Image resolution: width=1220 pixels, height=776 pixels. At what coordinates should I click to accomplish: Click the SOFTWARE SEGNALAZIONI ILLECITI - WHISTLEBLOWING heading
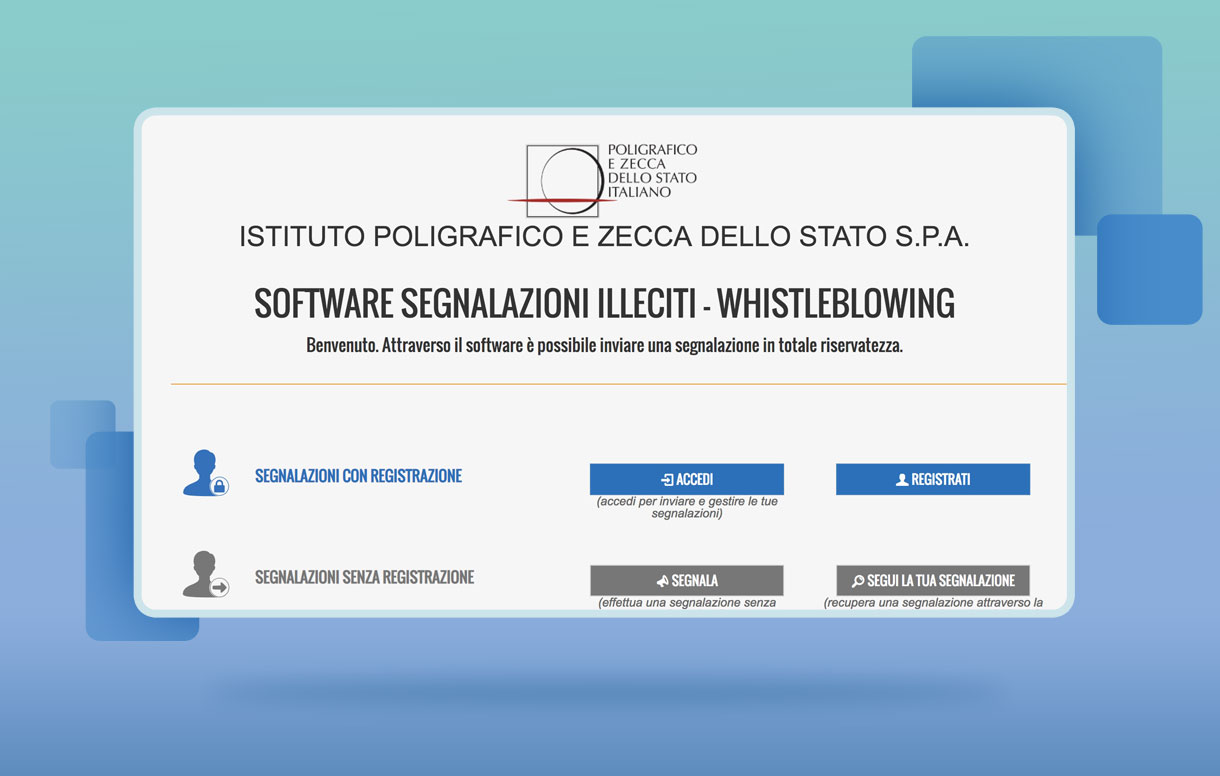tap(604, 304)
